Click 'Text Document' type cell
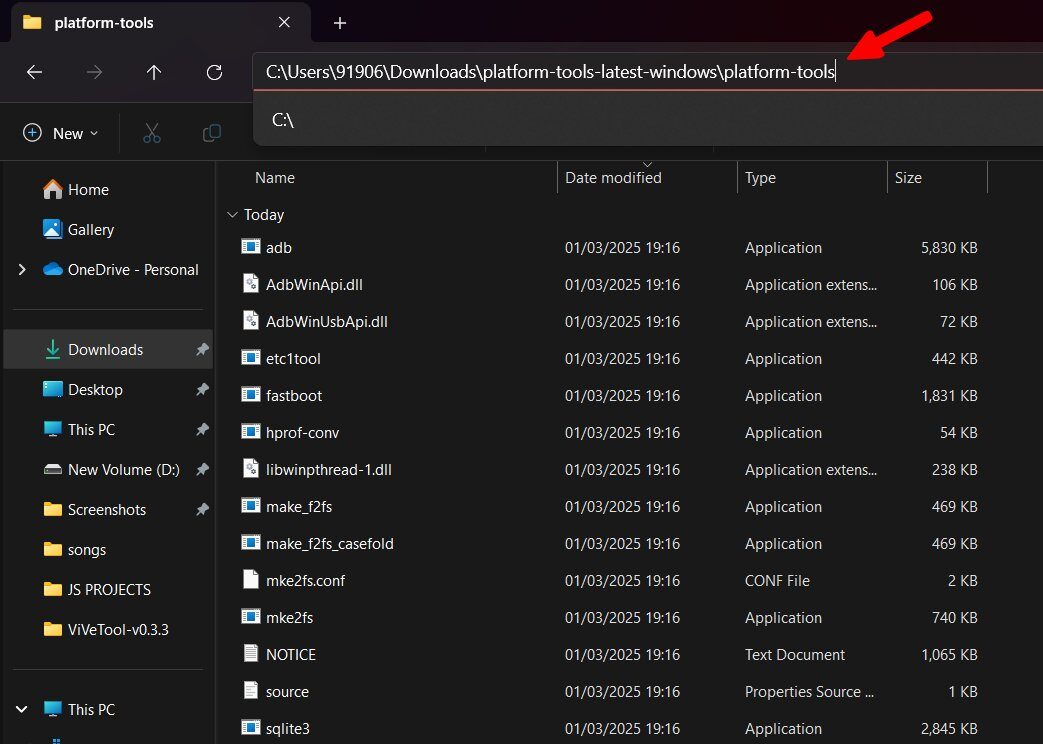 click(795, 654)
